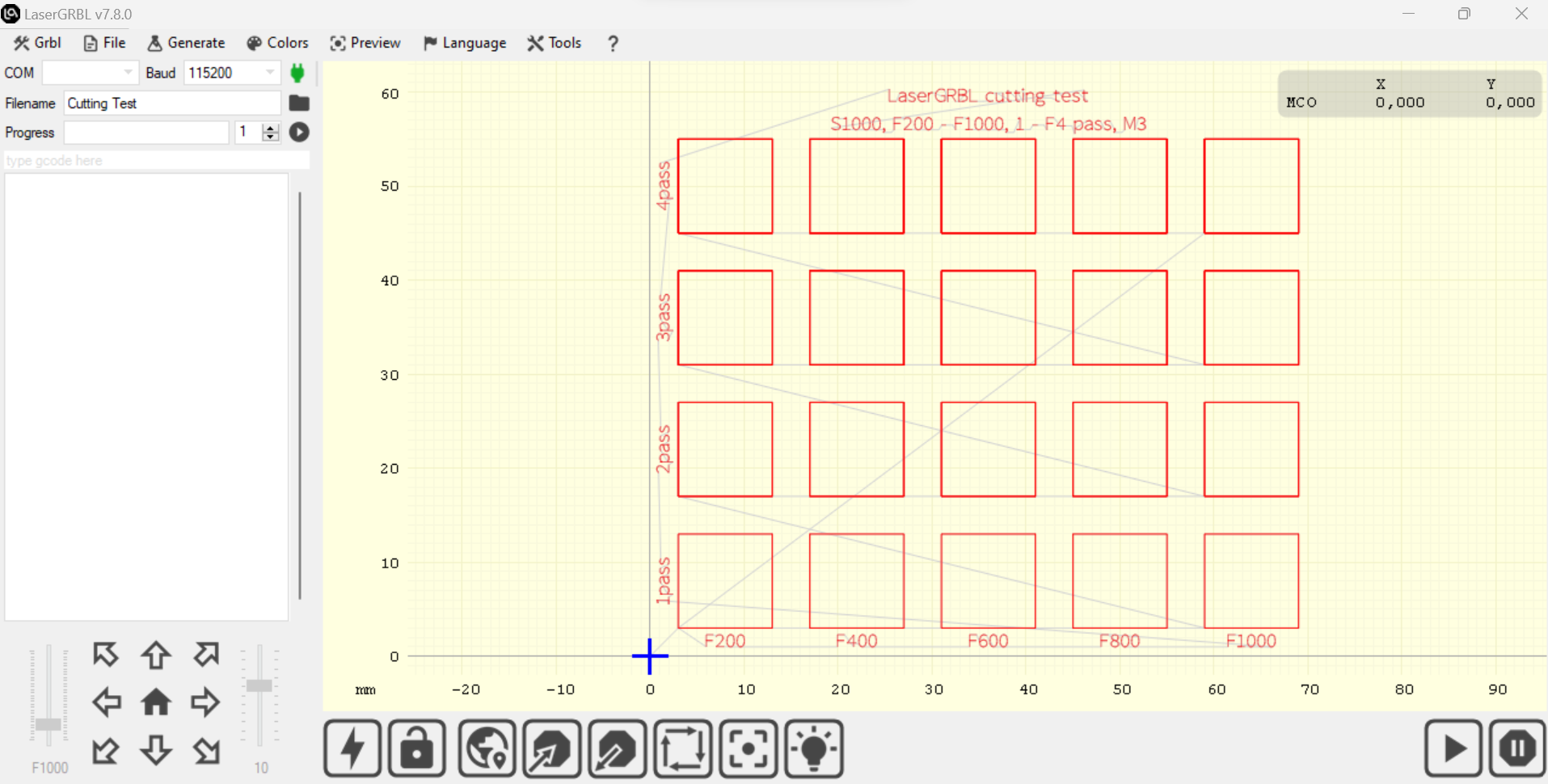This screenshot has width=1548, height=784.
Task: Click the type gcode here input field
Action: 157,161
